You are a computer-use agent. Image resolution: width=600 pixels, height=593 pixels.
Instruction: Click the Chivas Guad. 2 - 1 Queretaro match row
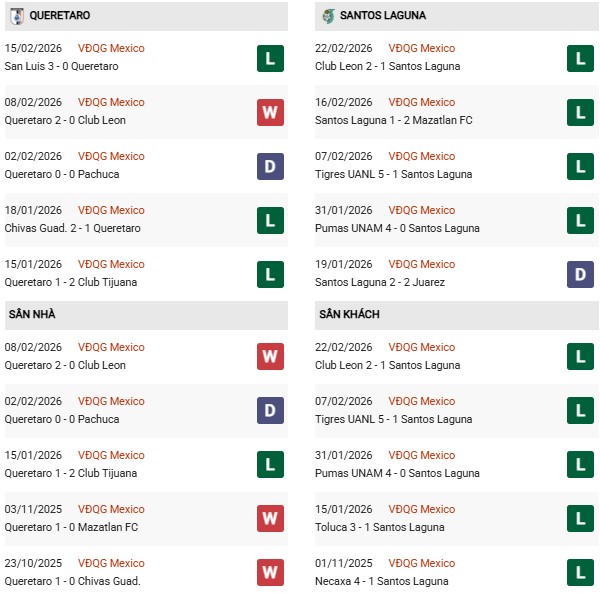tap(72, 228)
